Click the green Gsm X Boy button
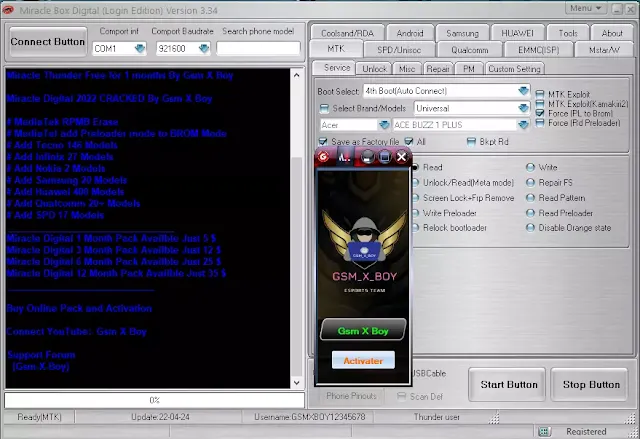640x439 pixels. click(x=363, y=331)
